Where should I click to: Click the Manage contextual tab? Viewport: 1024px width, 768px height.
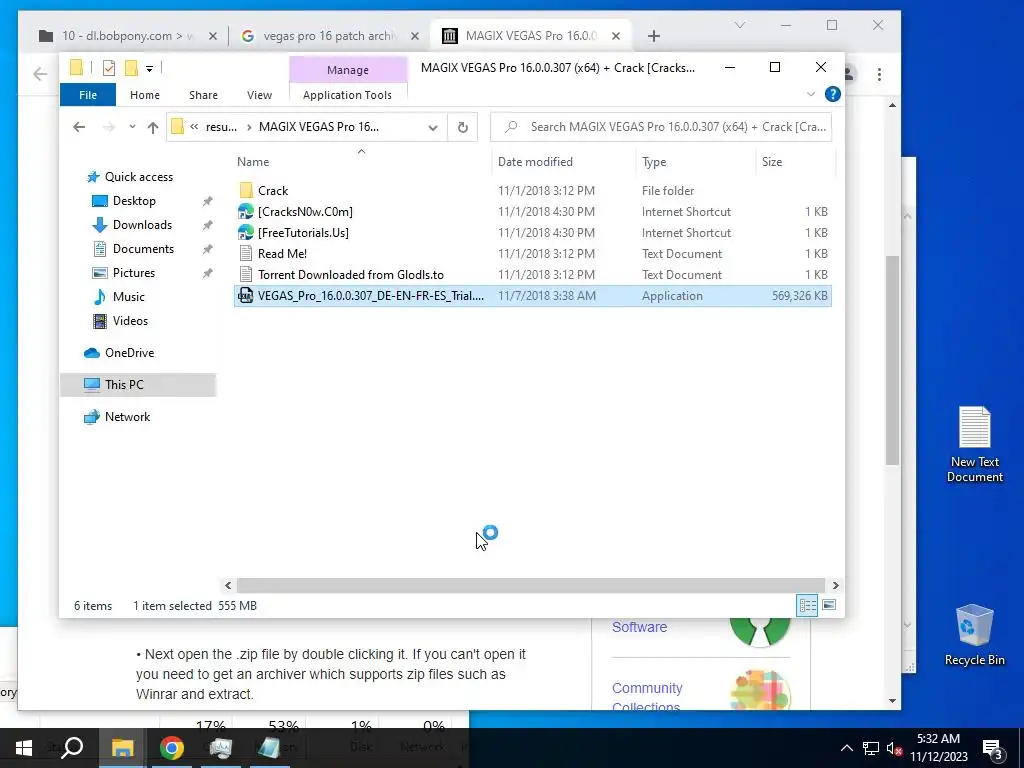348,70
